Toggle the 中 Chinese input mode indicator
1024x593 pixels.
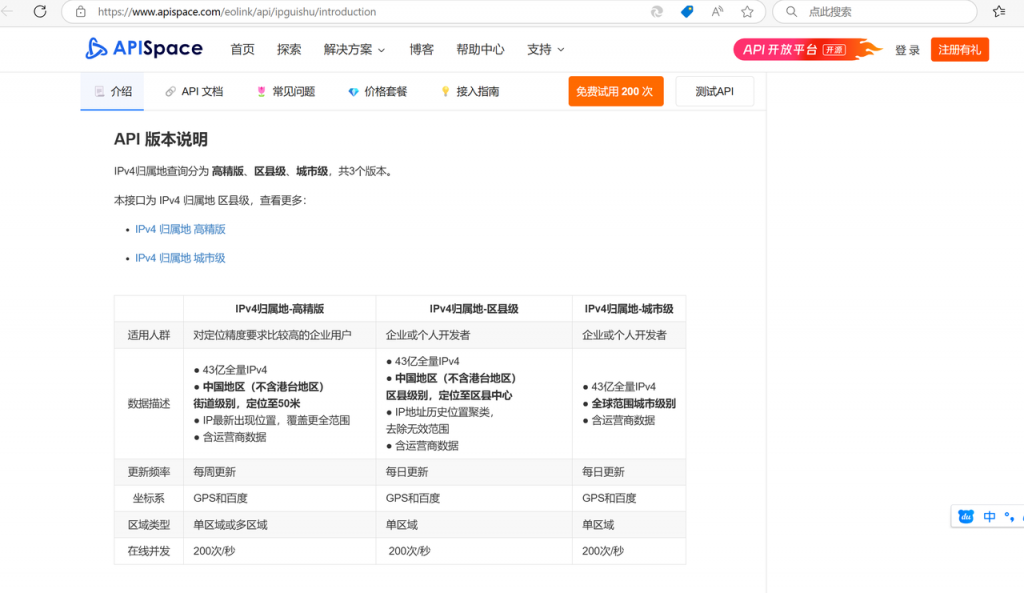[x=989, y=517]
